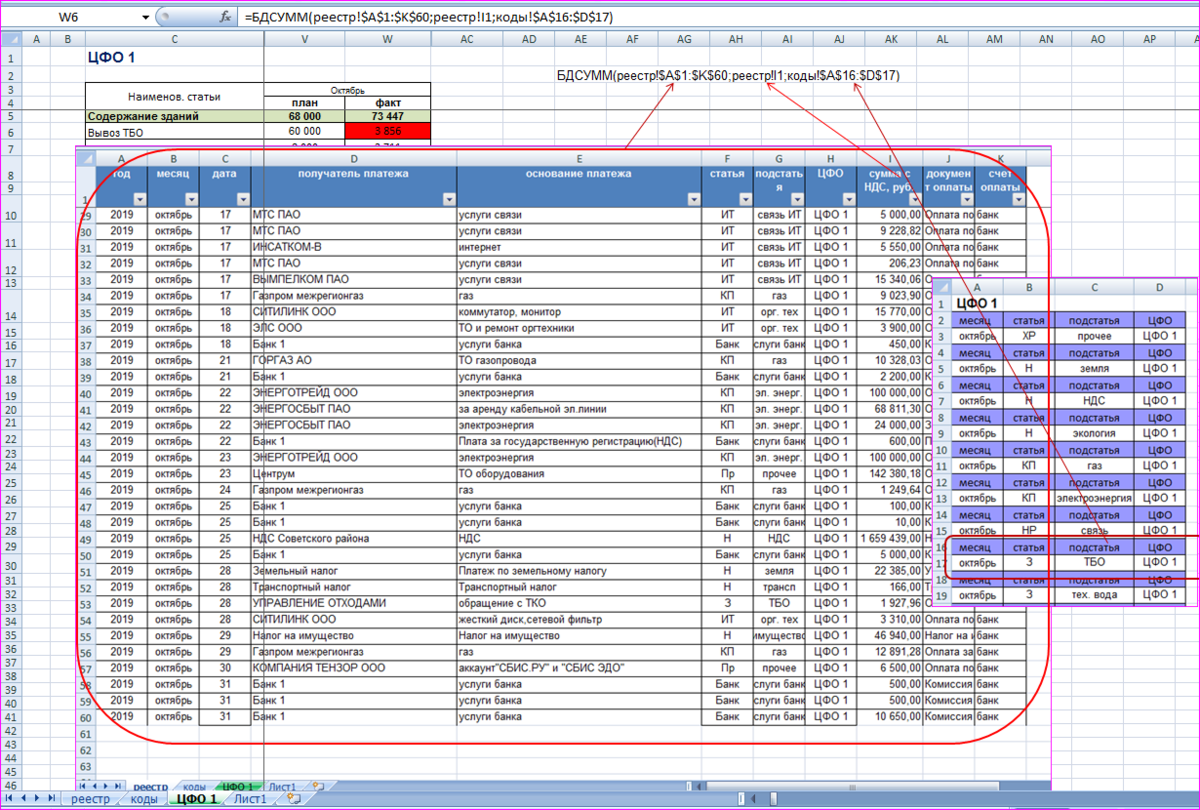
Task: Click last-sheet arrow in inner реестр window
Action: tap(117, 787)
